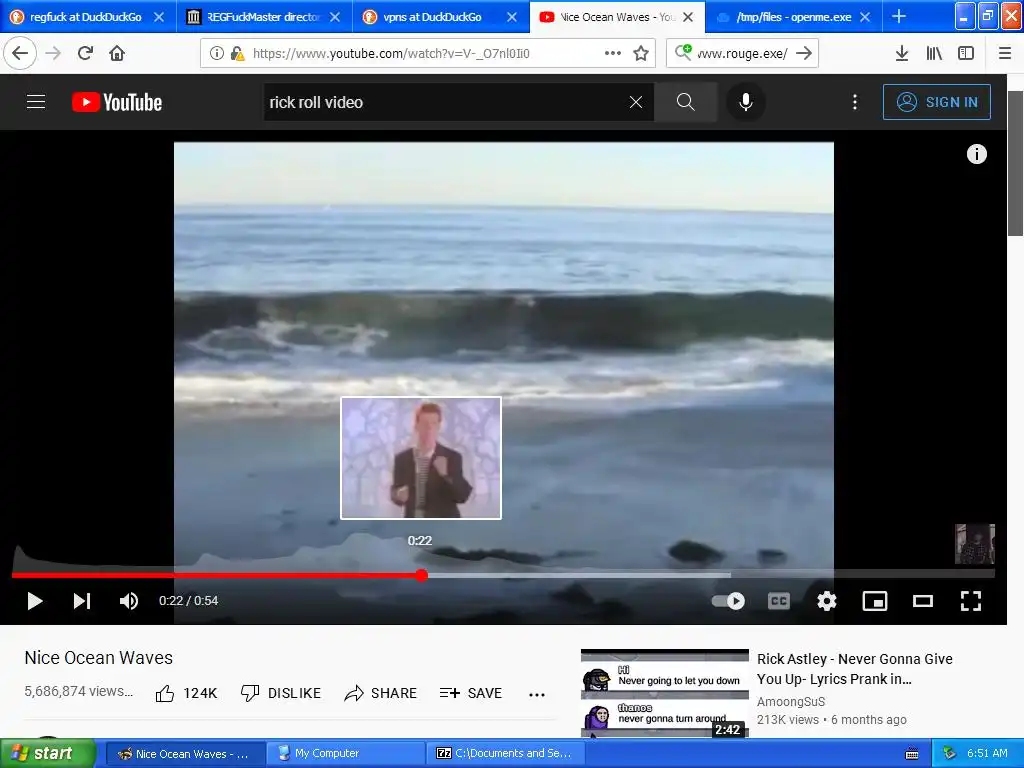Toggle closed captions
Image resolution: width=1024 pixels, height=768 pixels.
click(x=778, y=601)
